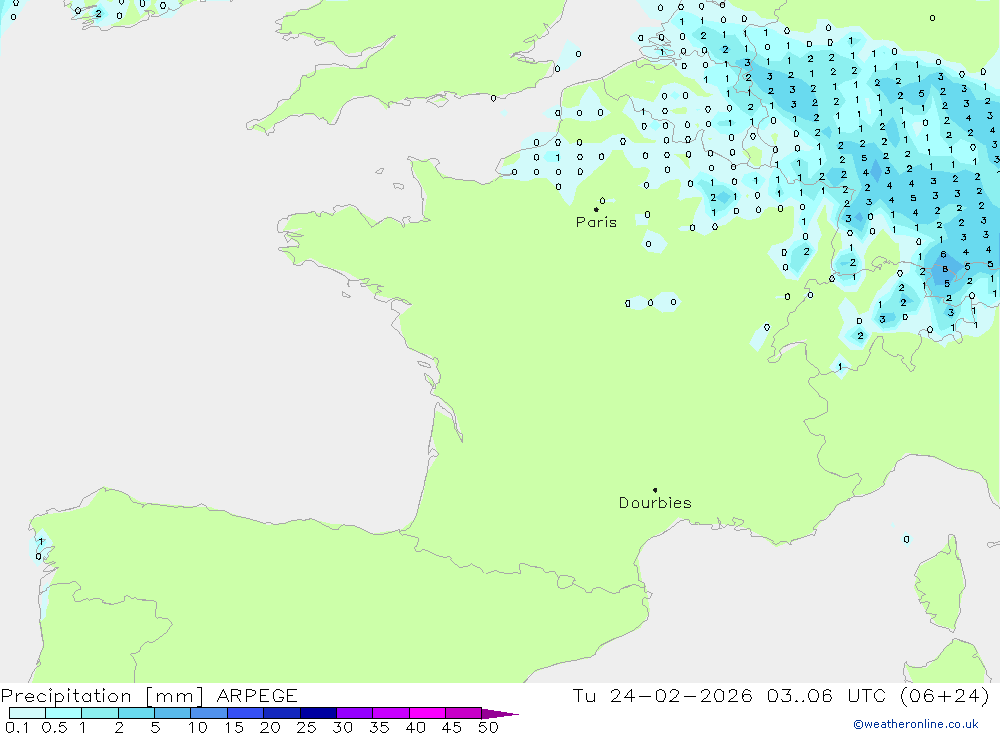Click the 'Tu 24-02-2026' date text
Image resolution: width=1000 pixels, height=733 pixels.
(663, 696)
